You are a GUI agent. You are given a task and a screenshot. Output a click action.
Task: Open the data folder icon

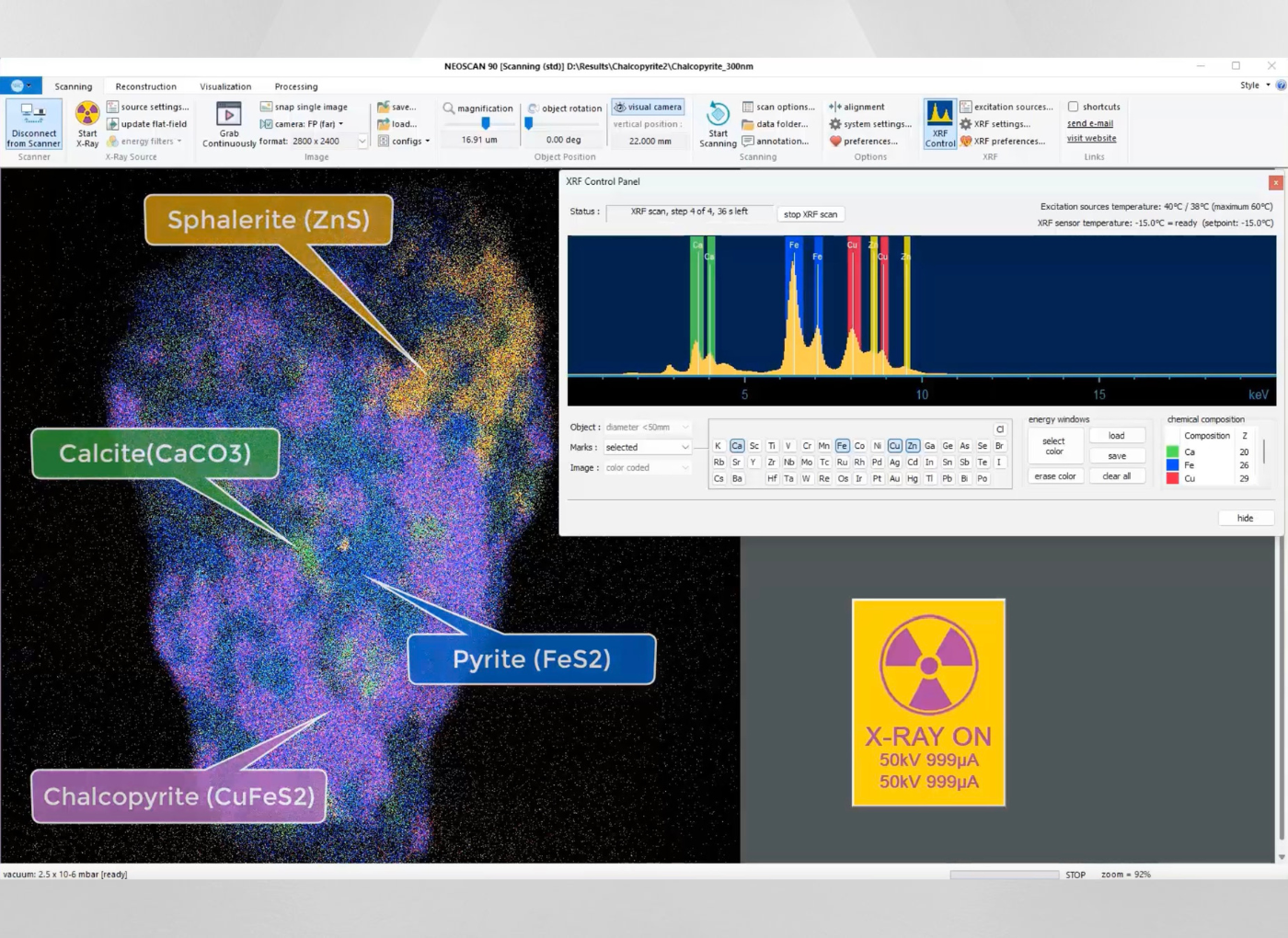[x=748, y=124]
